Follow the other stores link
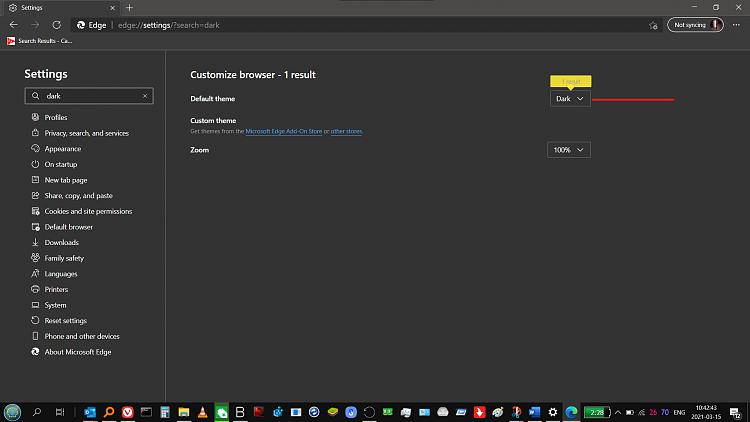 346,131
